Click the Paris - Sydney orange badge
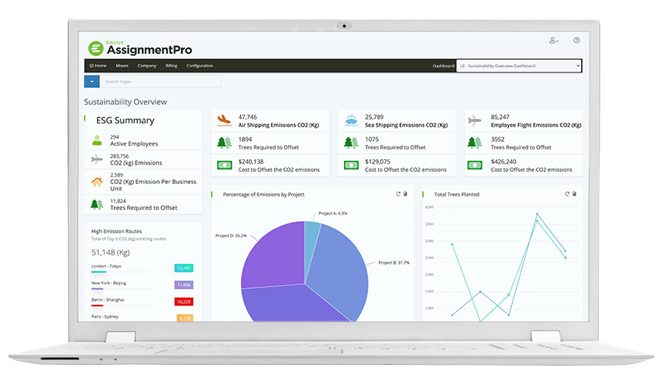This screenshot has width=659, height=379. click(x=185, y=318)
